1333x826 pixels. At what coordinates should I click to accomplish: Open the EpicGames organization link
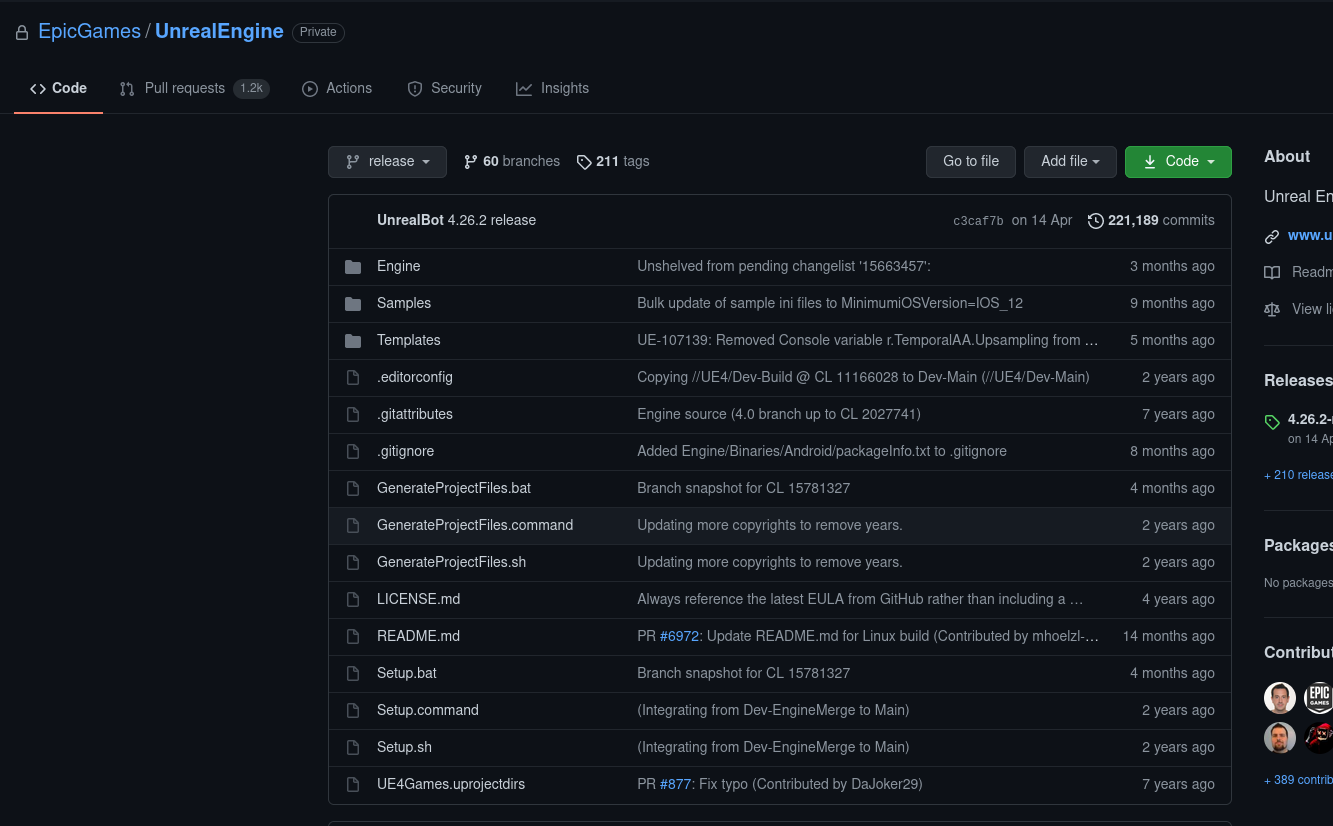(x=89, y=31)
